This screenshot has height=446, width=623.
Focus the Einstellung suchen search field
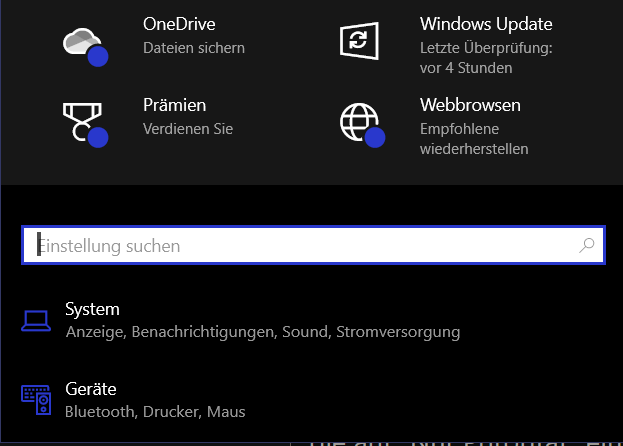313,245
